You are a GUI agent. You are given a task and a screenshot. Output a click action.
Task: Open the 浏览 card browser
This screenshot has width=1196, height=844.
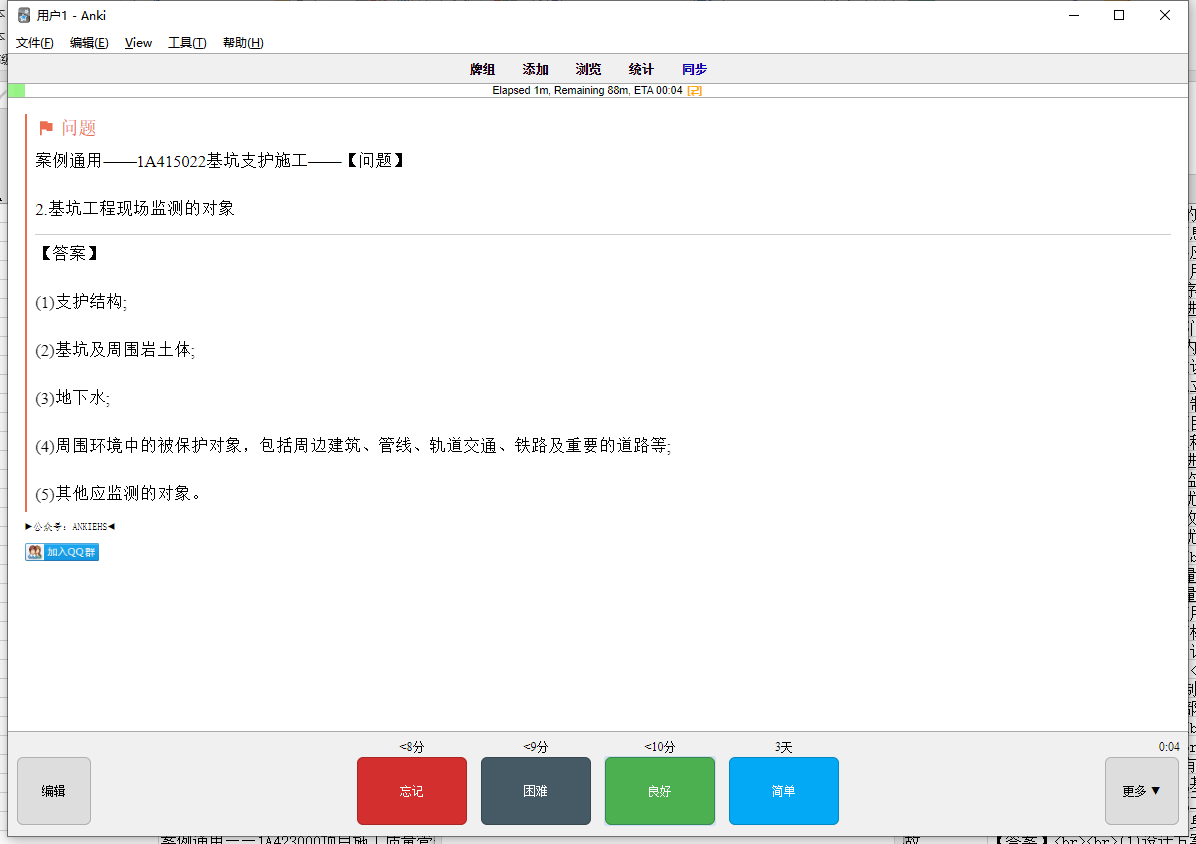[588, 69]
